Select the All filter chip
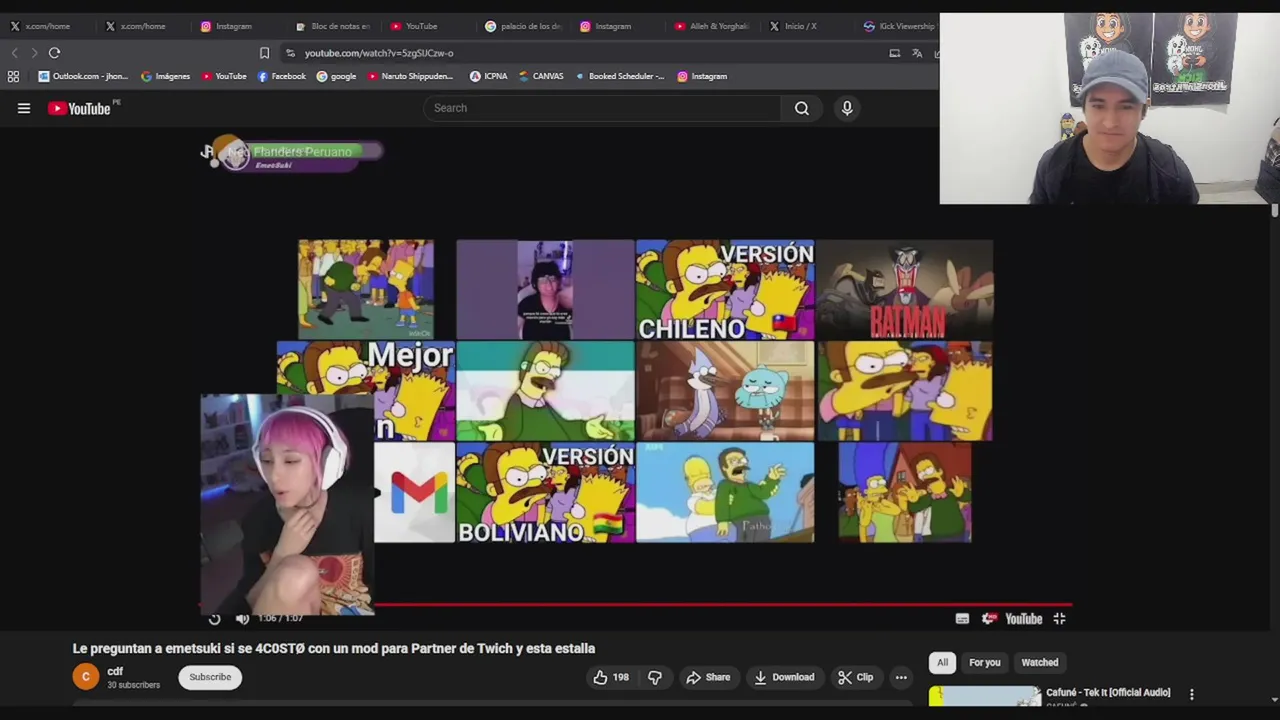 942,662
